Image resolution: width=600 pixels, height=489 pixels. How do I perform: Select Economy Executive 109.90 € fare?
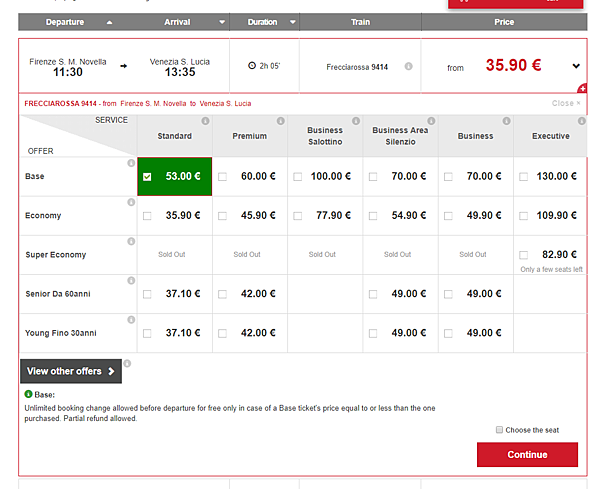523,216
